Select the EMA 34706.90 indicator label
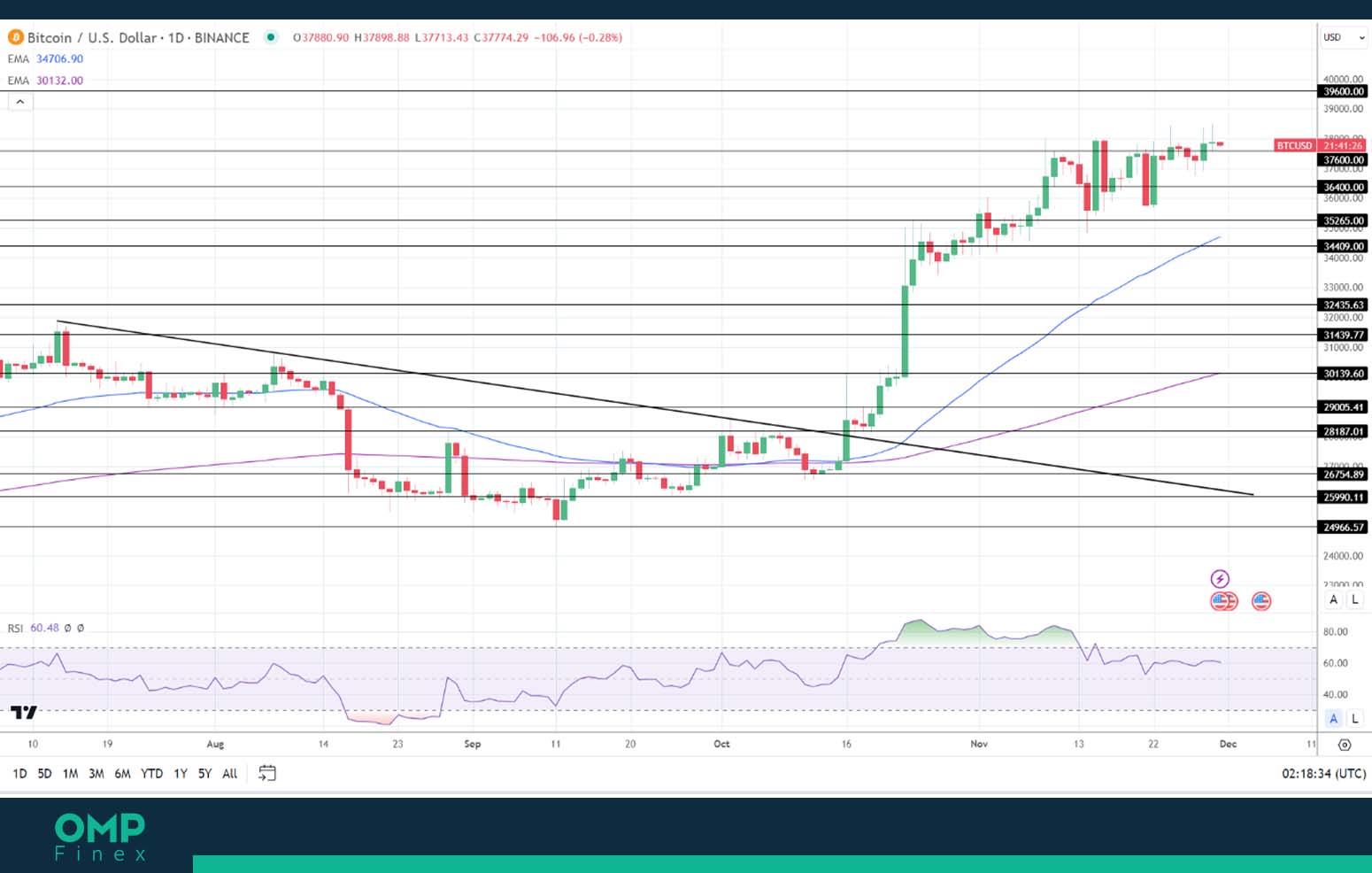 click(45, 59)
